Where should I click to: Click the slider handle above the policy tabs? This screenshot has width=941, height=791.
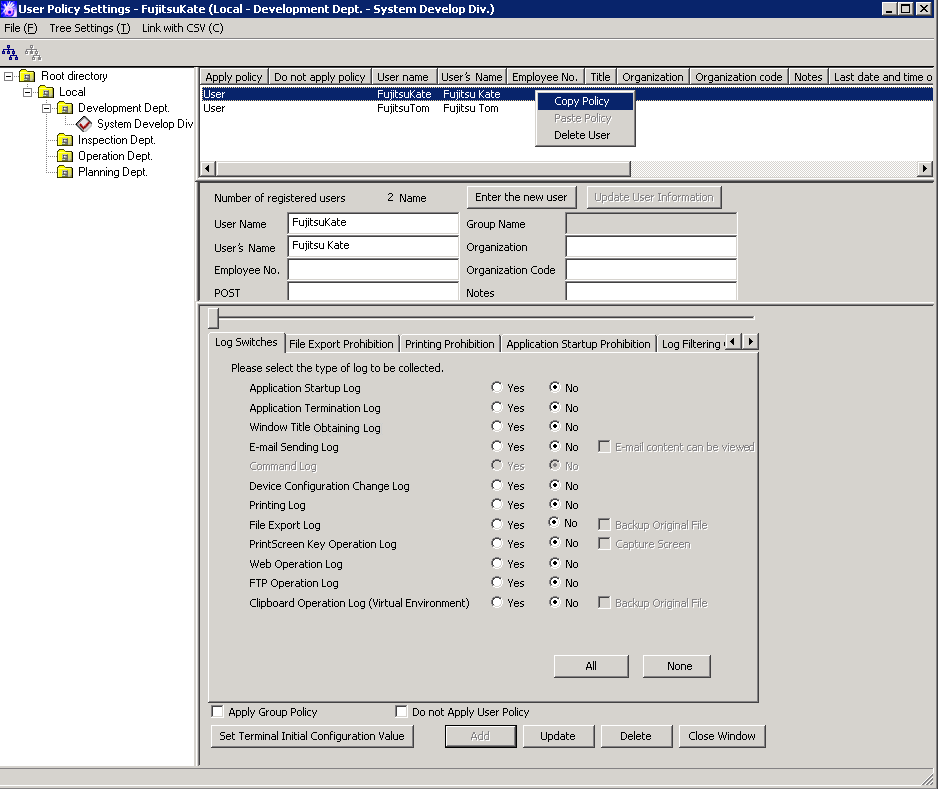click(x=213, y=318)
